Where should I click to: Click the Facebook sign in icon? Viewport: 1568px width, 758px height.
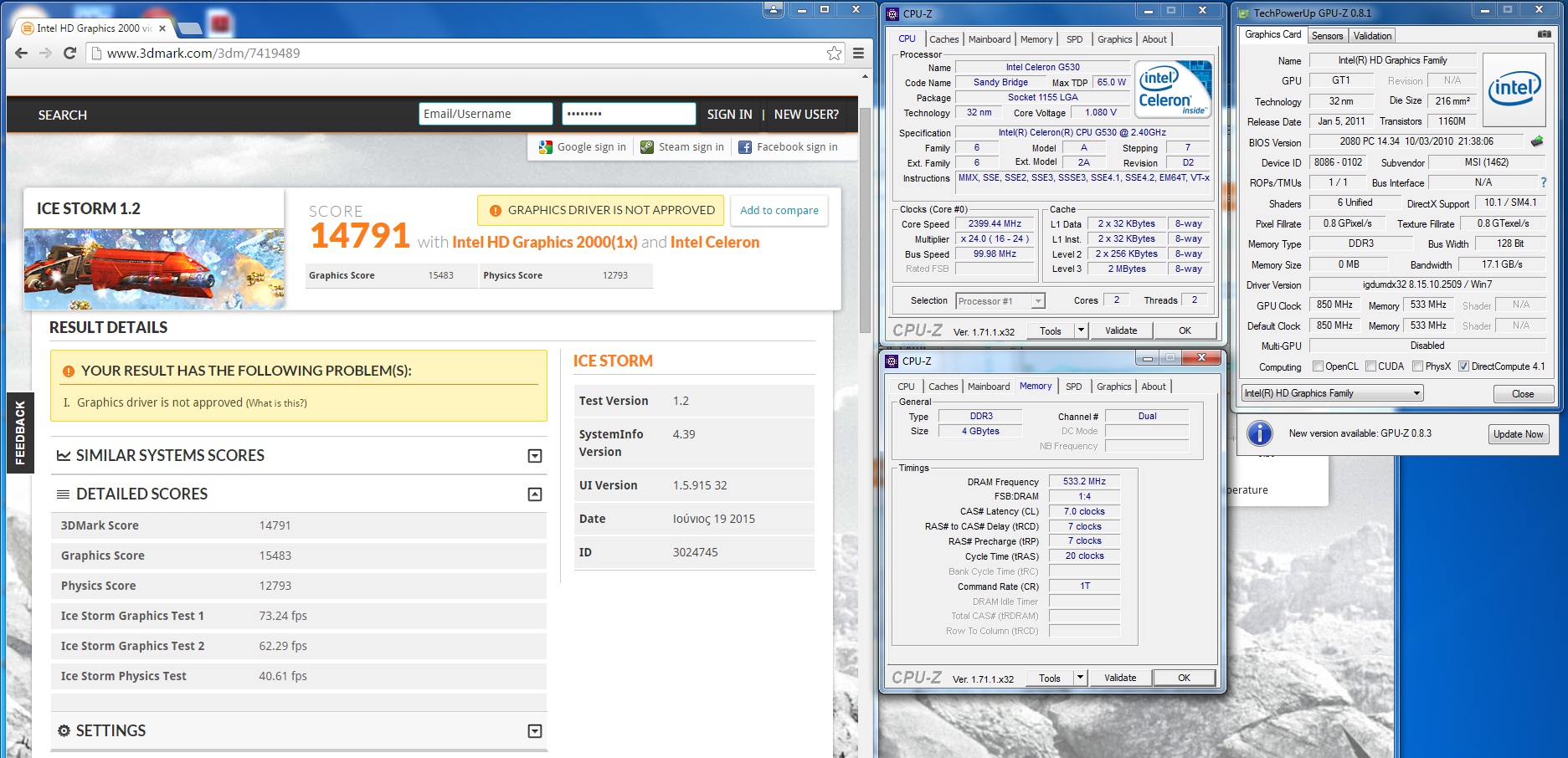[x=745, y=147]
